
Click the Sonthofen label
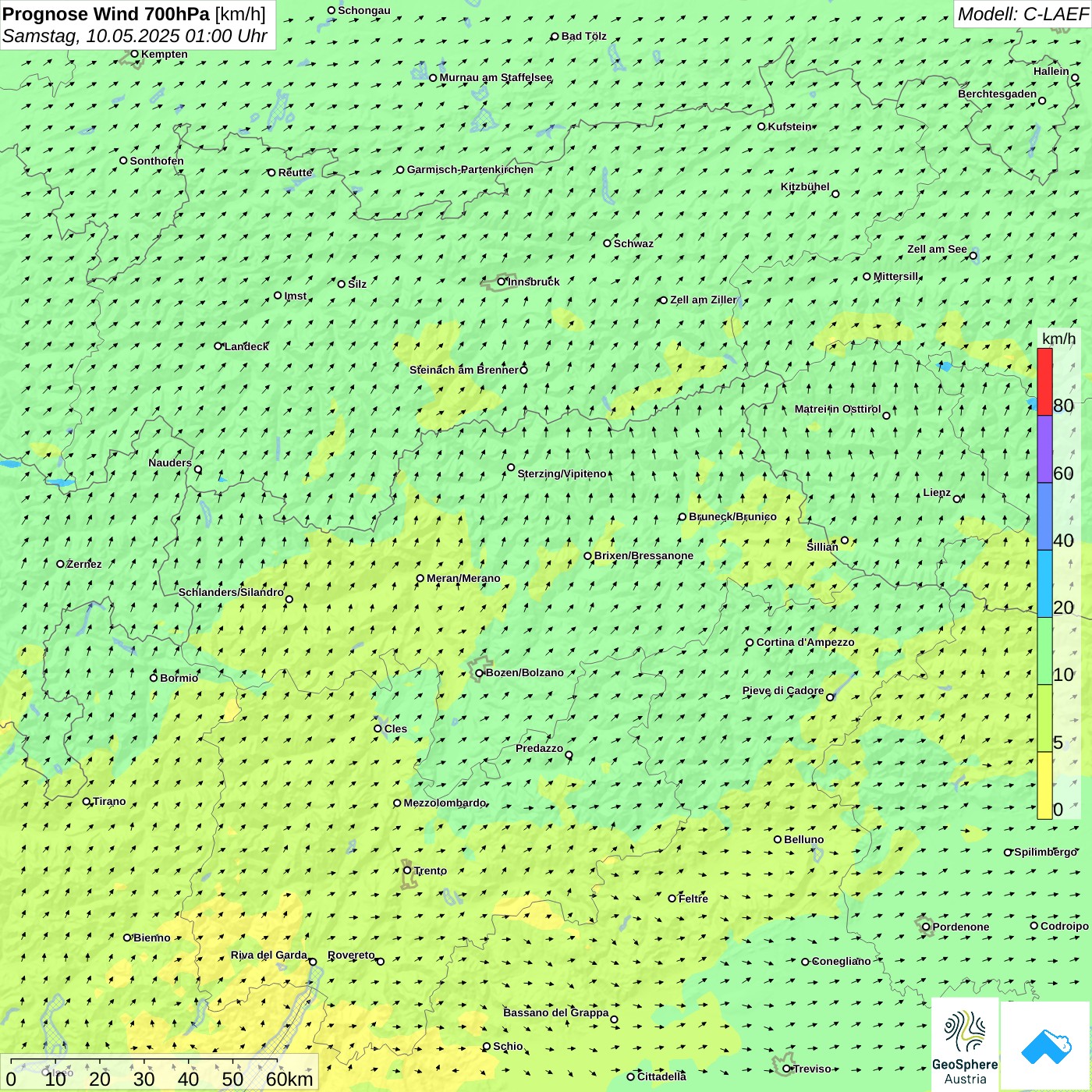pos(157,161)
